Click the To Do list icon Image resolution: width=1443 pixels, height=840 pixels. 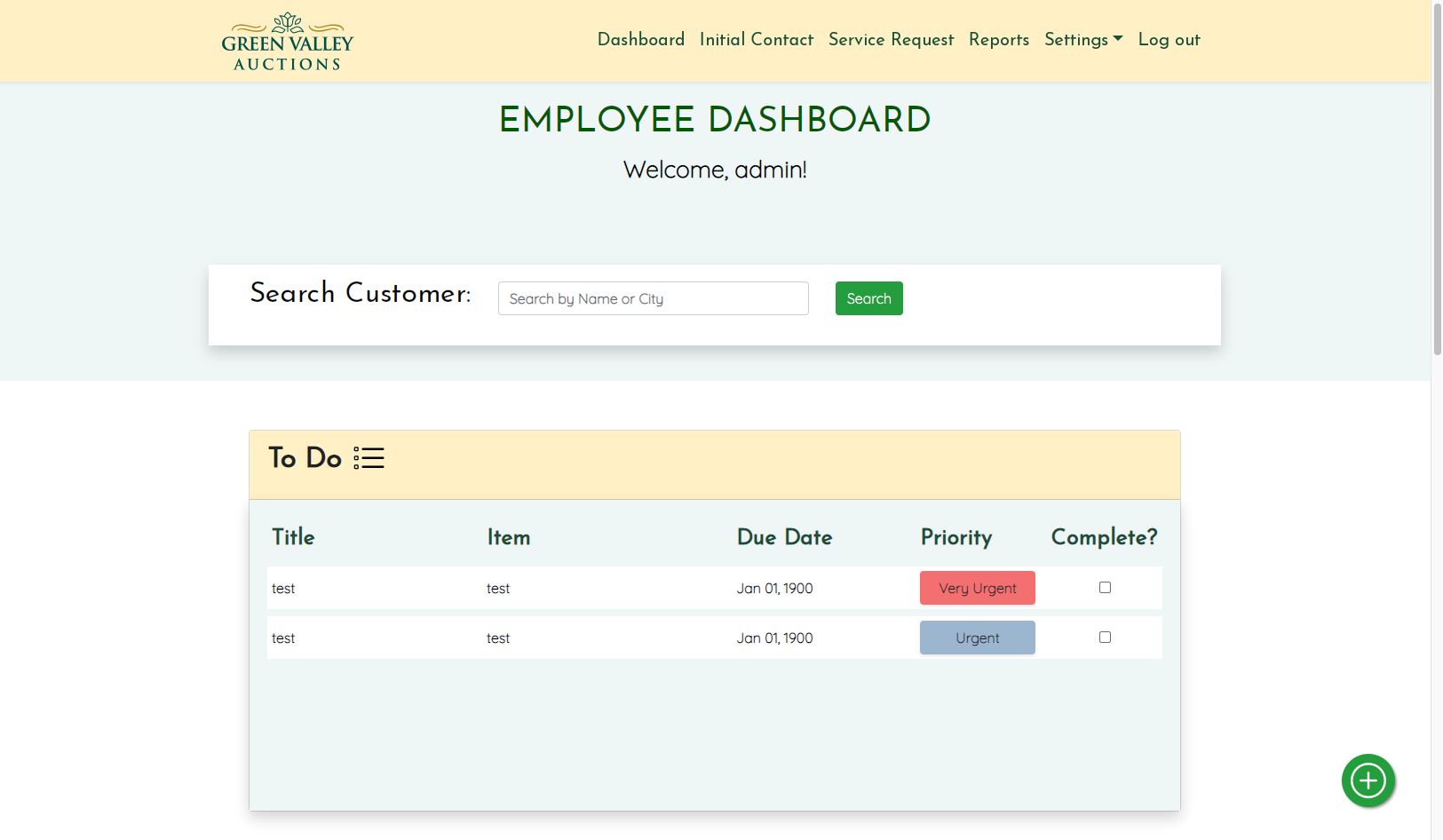click(369, 458)
